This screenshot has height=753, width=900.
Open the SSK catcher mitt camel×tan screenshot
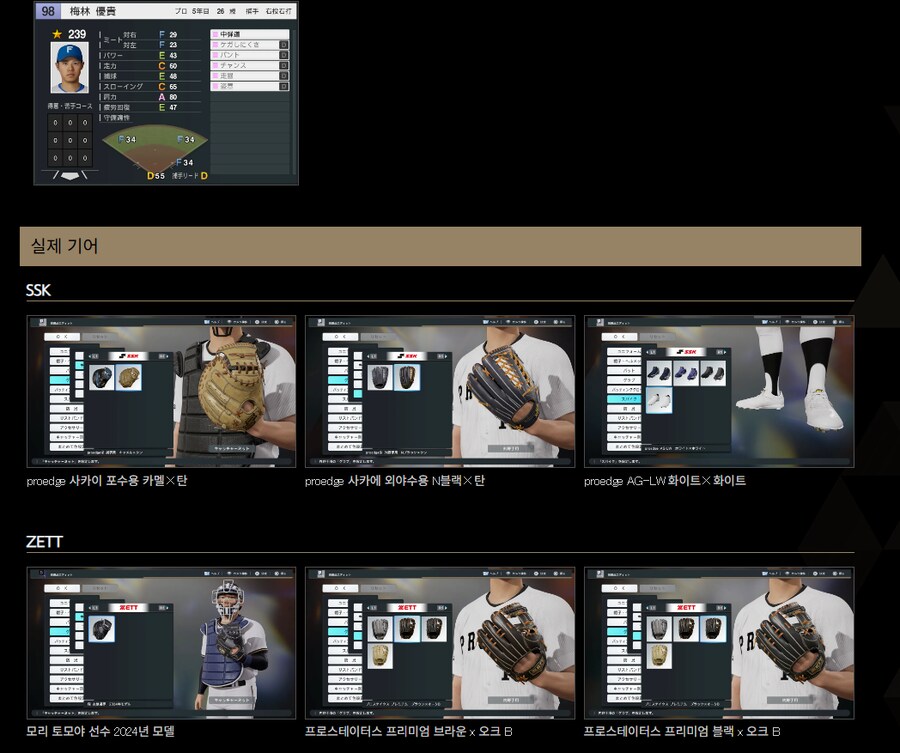[161, 392]
